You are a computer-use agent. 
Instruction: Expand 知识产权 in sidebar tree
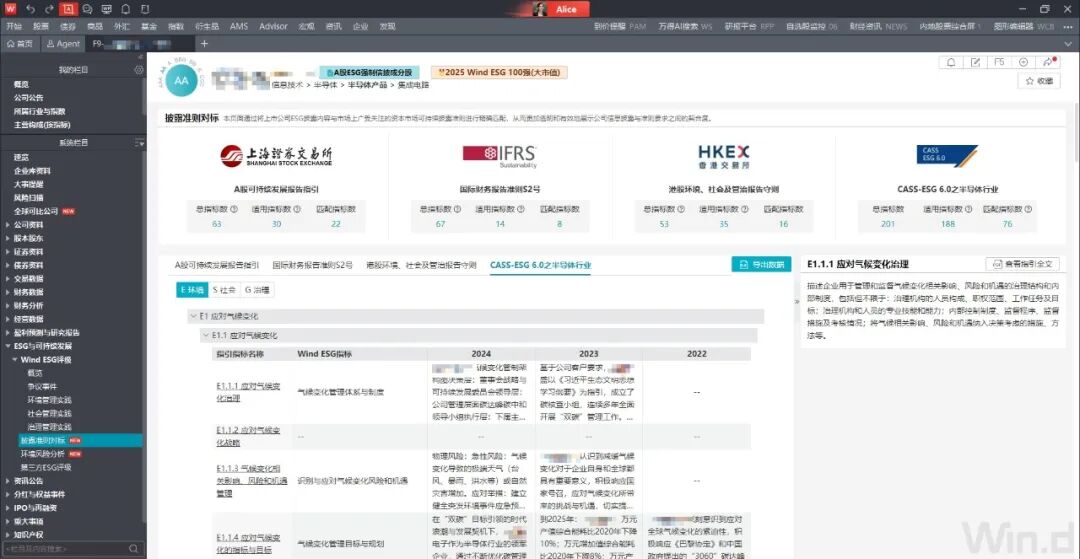8,535
